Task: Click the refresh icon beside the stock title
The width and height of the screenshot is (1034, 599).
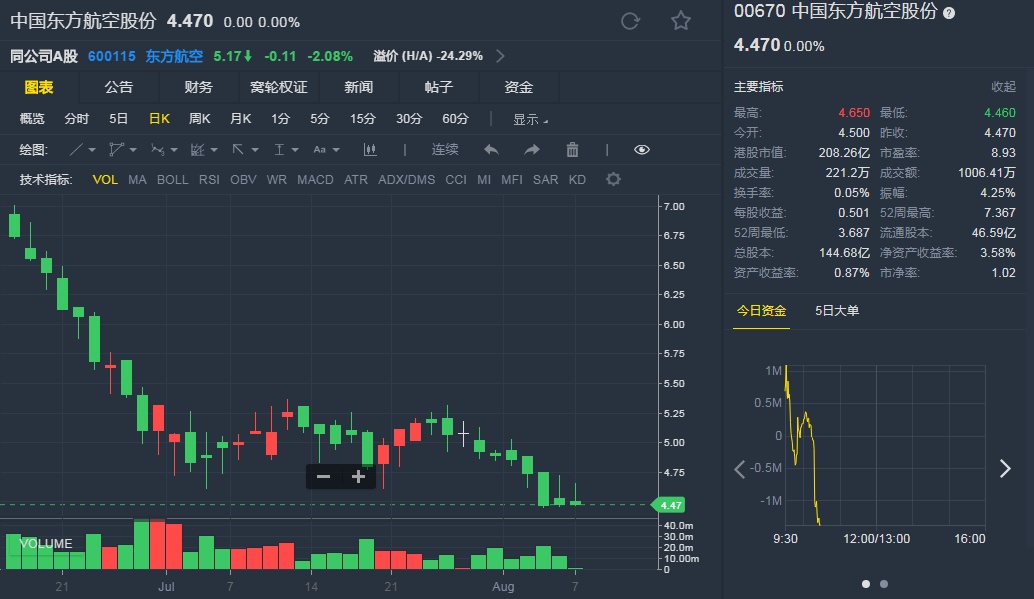Action: [x=630, y=21]
